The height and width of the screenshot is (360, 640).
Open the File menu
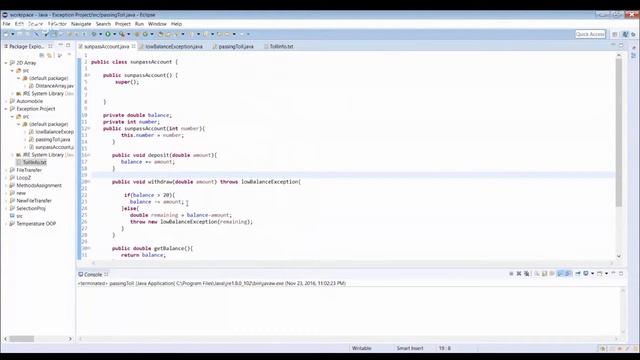(x=7, y=24)
